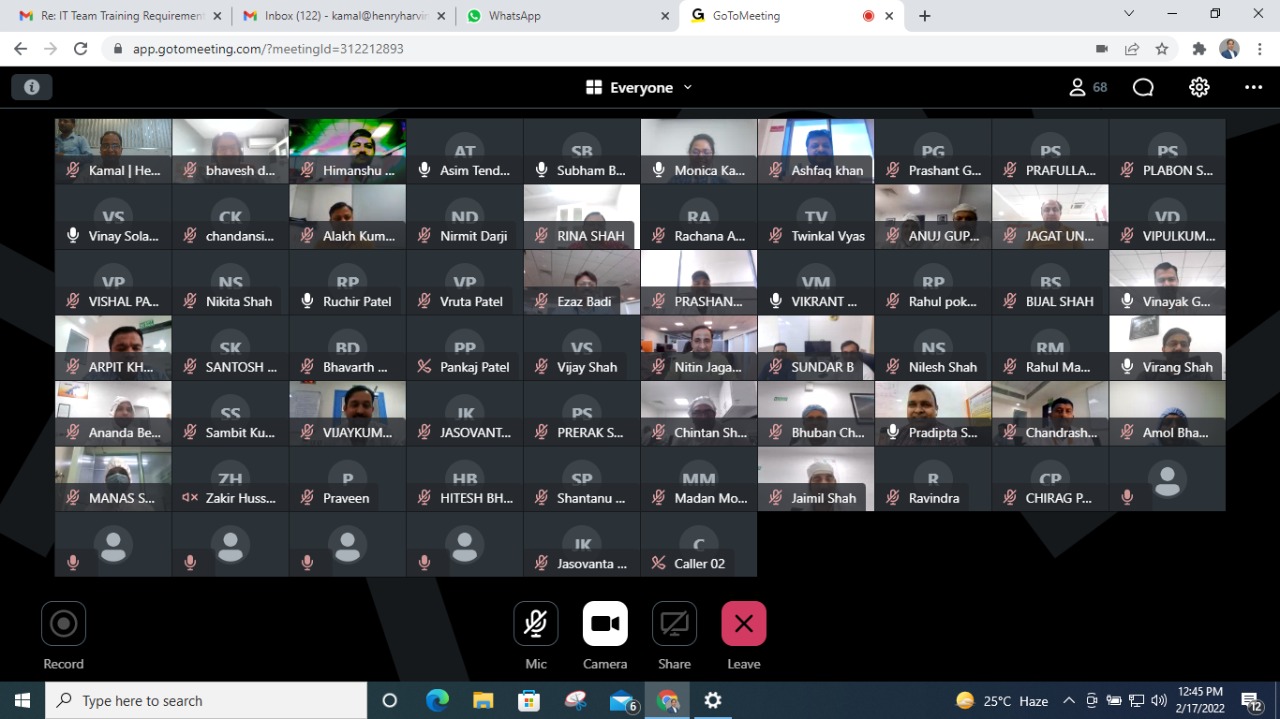Click the Share screen icon
The image size is (1280, 719).
click(674, 624)
